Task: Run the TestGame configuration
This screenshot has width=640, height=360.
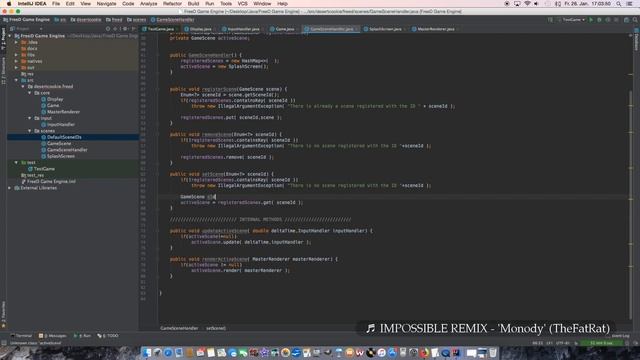Action: click(x=591, y=20)
